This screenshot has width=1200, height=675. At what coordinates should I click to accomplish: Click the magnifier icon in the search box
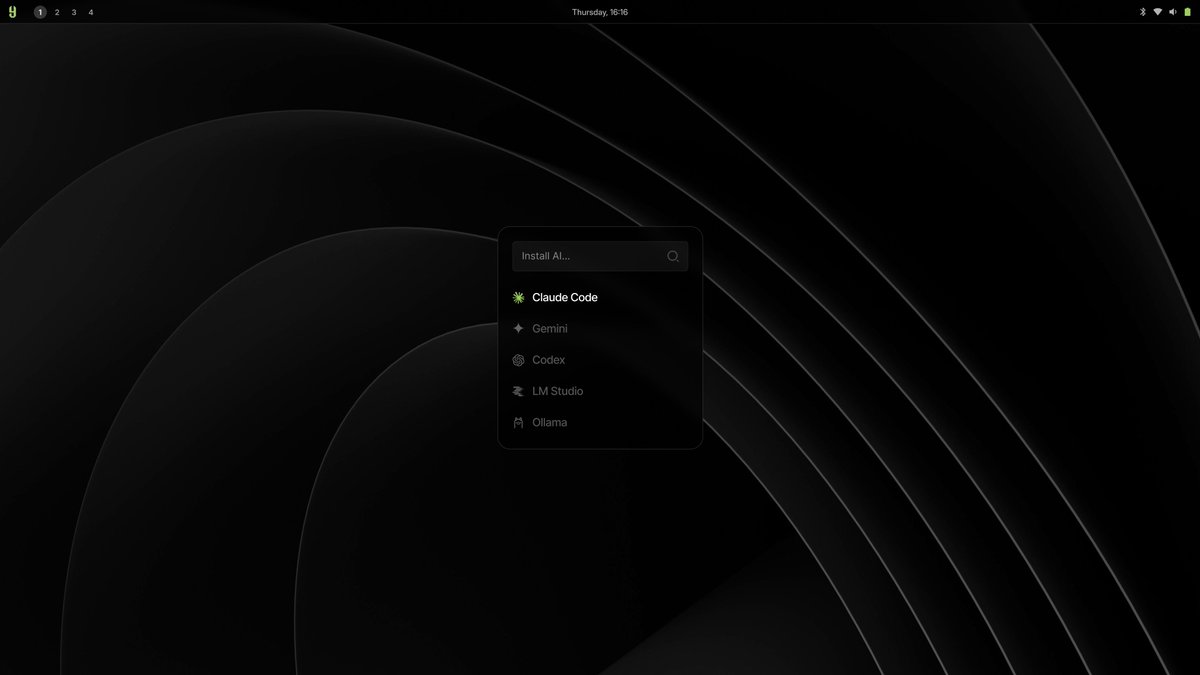pos(673,256)
